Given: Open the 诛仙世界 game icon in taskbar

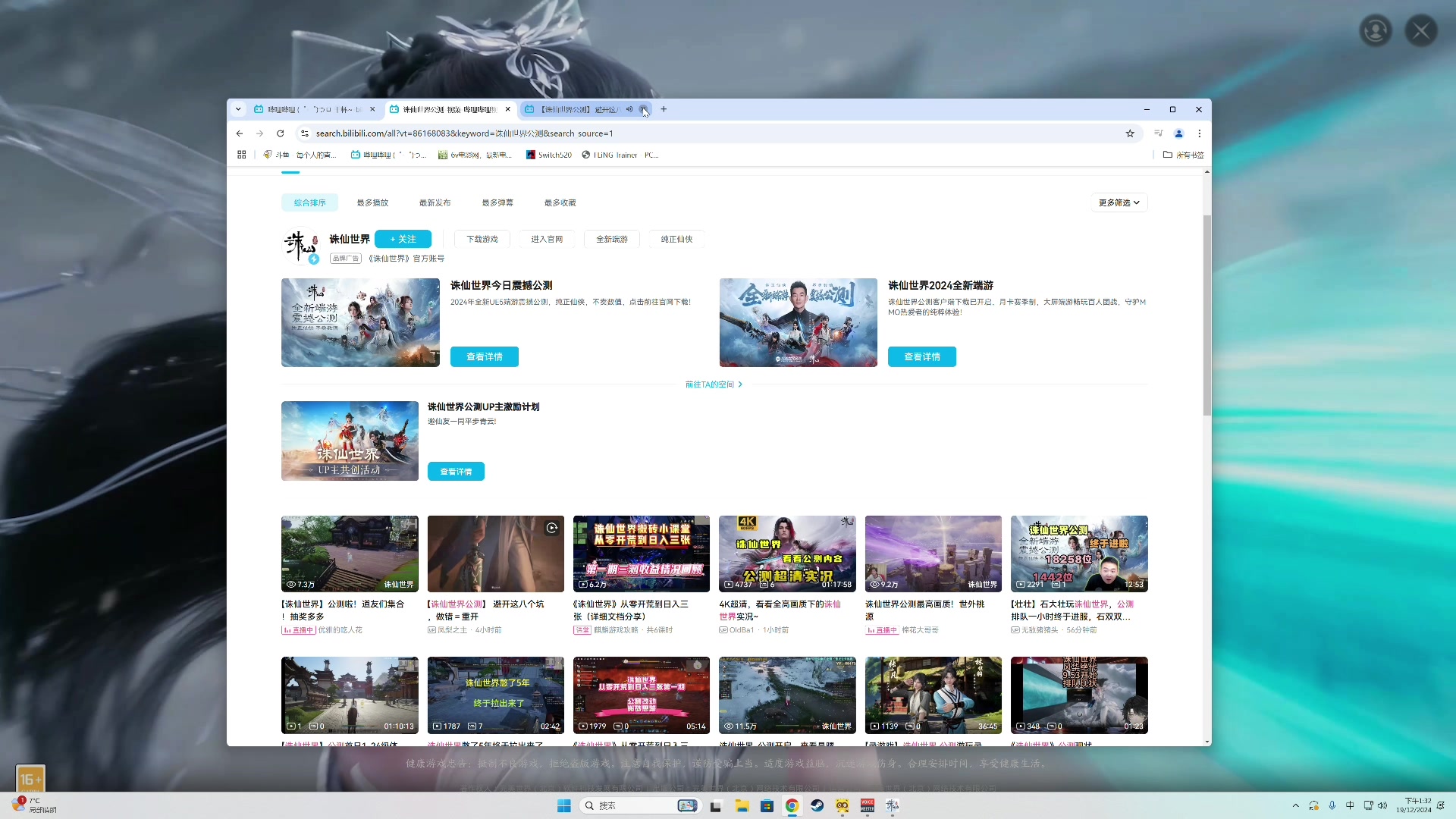Looking at the screenshot, I should tap(893, 805).
